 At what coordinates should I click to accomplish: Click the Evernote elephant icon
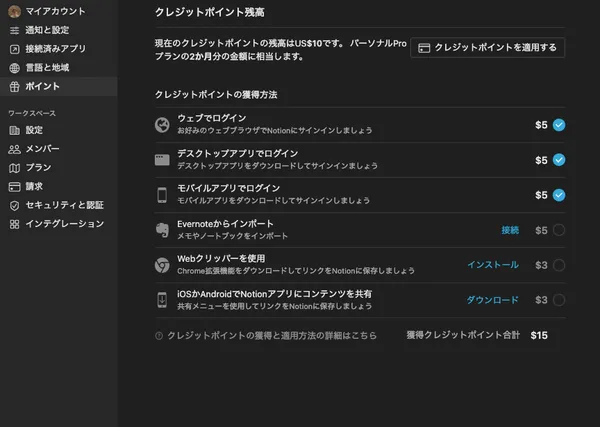(x=162, y=230)
